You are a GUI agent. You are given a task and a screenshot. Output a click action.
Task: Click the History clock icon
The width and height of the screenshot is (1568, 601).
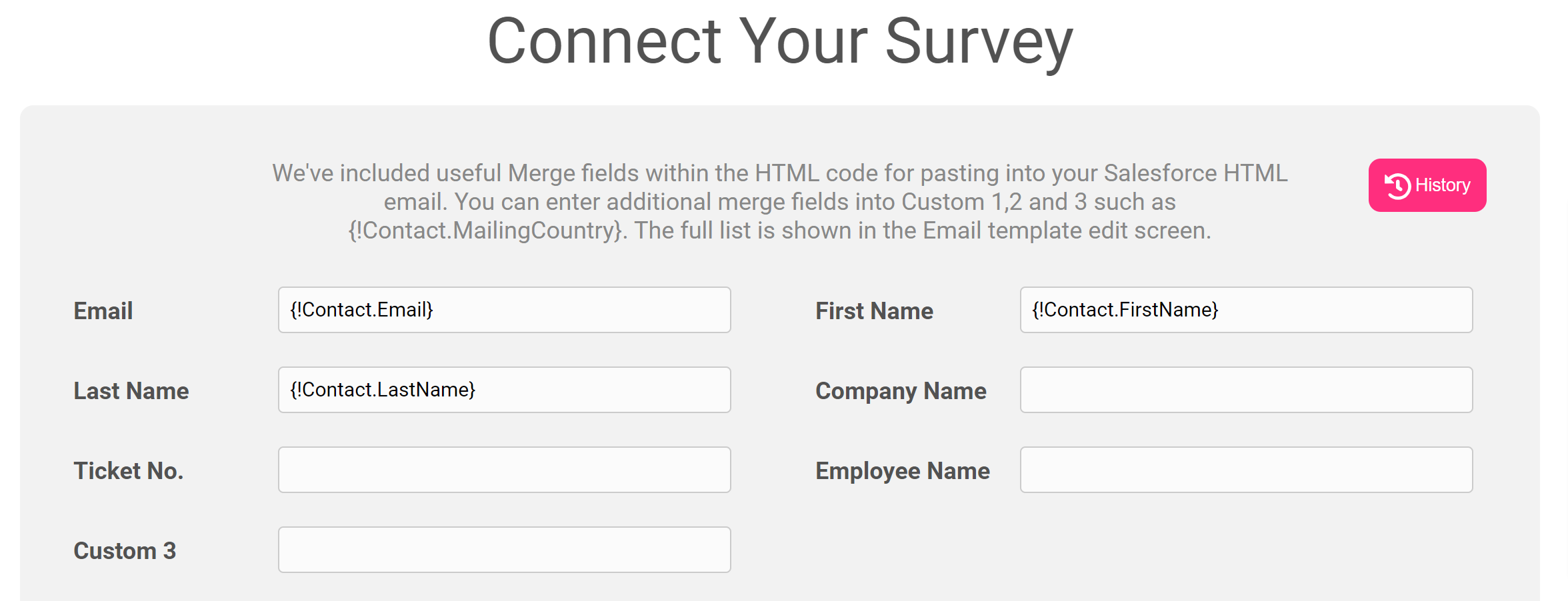[1397, 186]
